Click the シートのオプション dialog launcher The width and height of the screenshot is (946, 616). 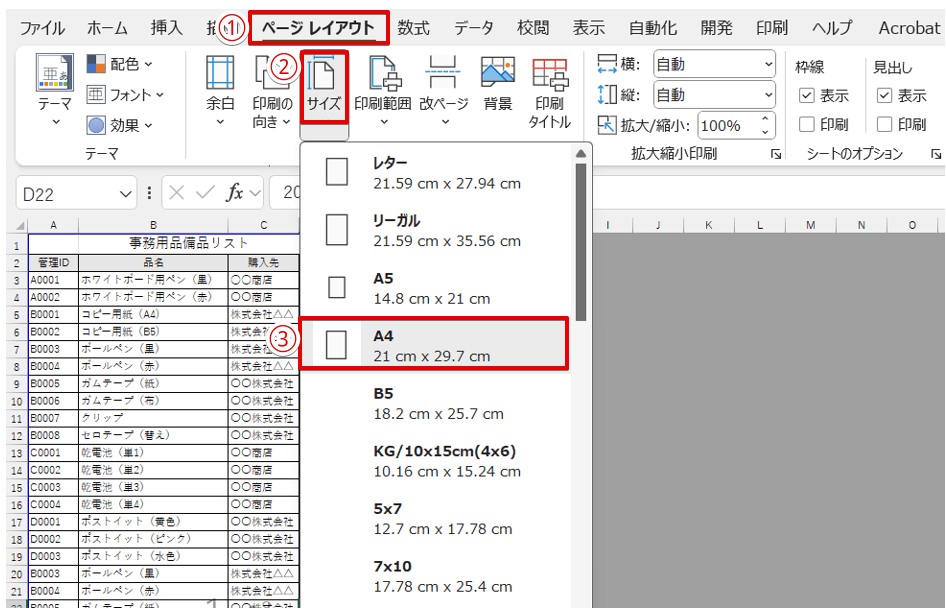click(936, 152)
